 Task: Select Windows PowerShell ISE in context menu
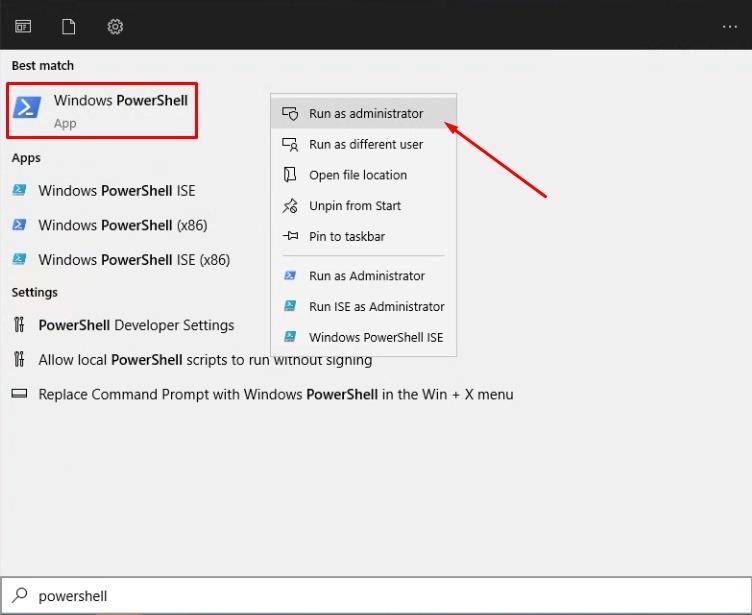tap(364, 337)
